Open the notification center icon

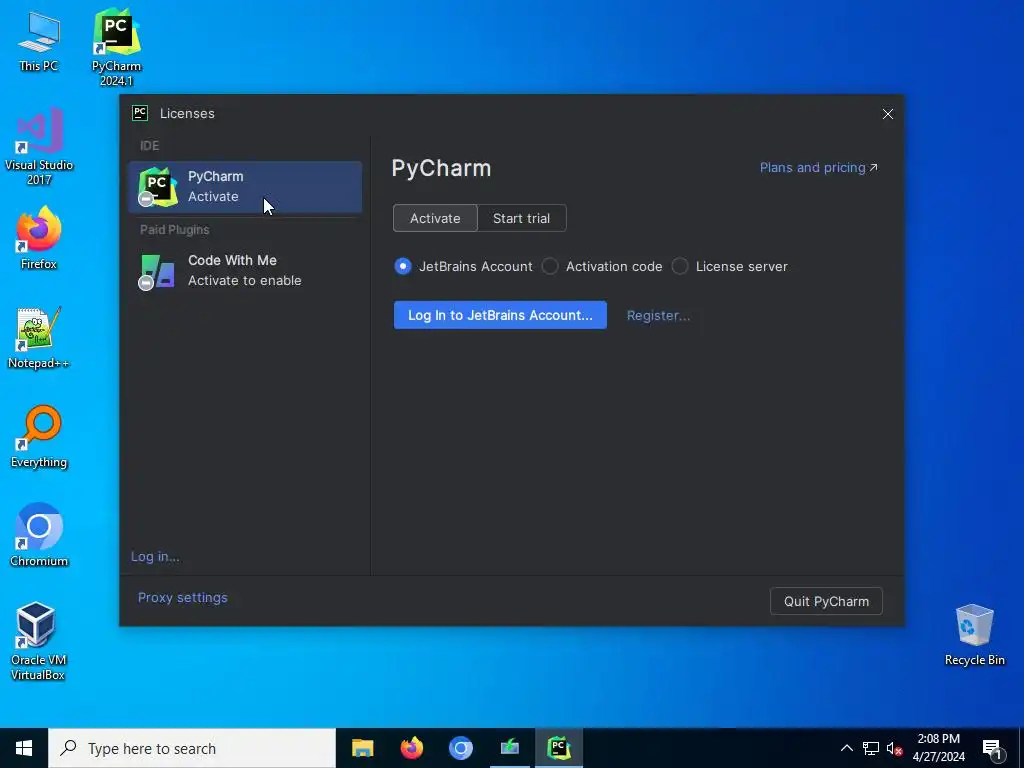(x=993, y=749)
